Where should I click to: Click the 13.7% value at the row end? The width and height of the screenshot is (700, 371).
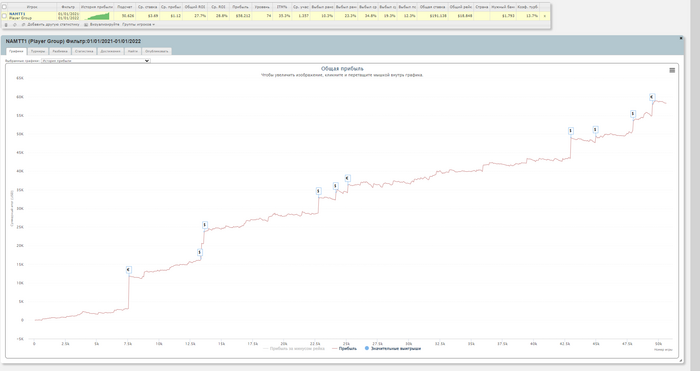(x=532, y=16)
